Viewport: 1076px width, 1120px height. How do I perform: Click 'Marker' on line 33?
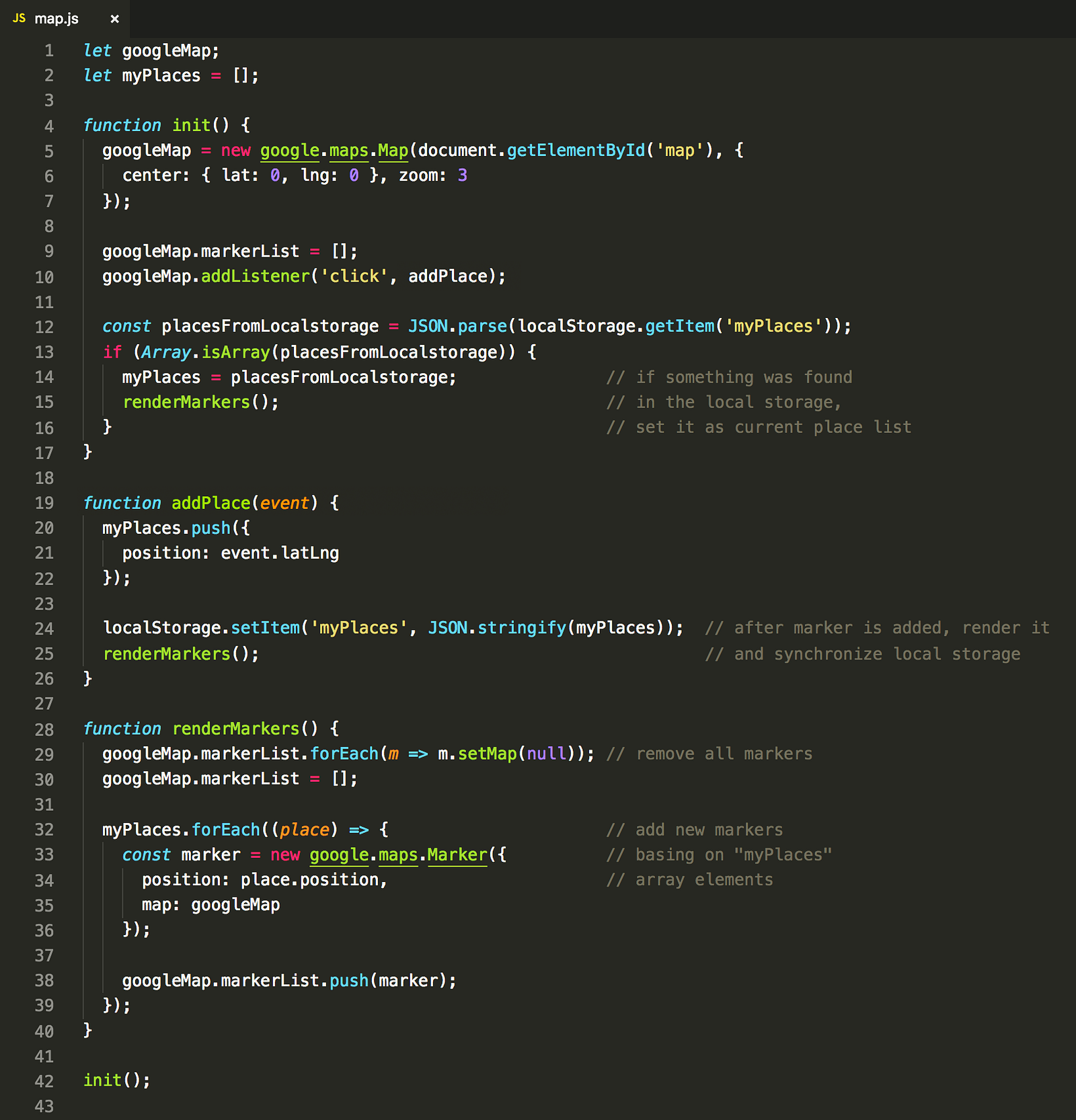click(457, 855)
